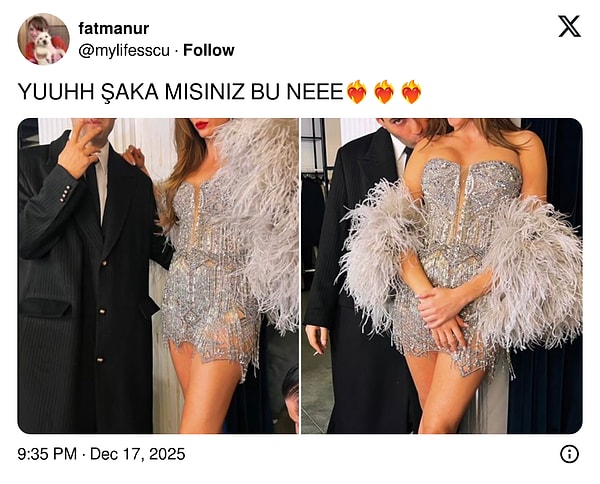The image size is (600, 484).
Task: Click the peace-sign hand in left photo
Action: (x=78, y=147)
